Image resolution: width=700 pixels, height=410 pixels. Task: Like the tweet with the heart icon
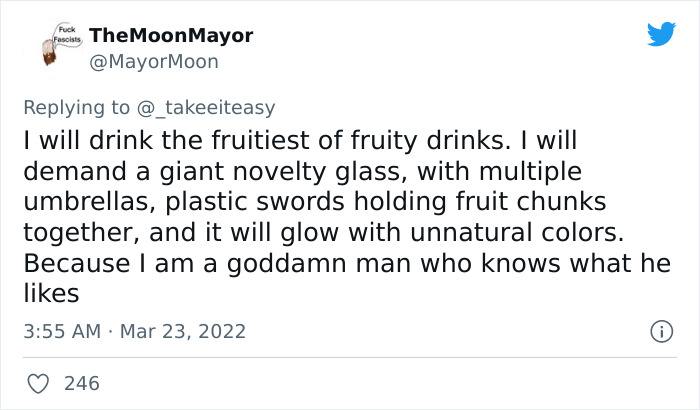tap(40, 382)
